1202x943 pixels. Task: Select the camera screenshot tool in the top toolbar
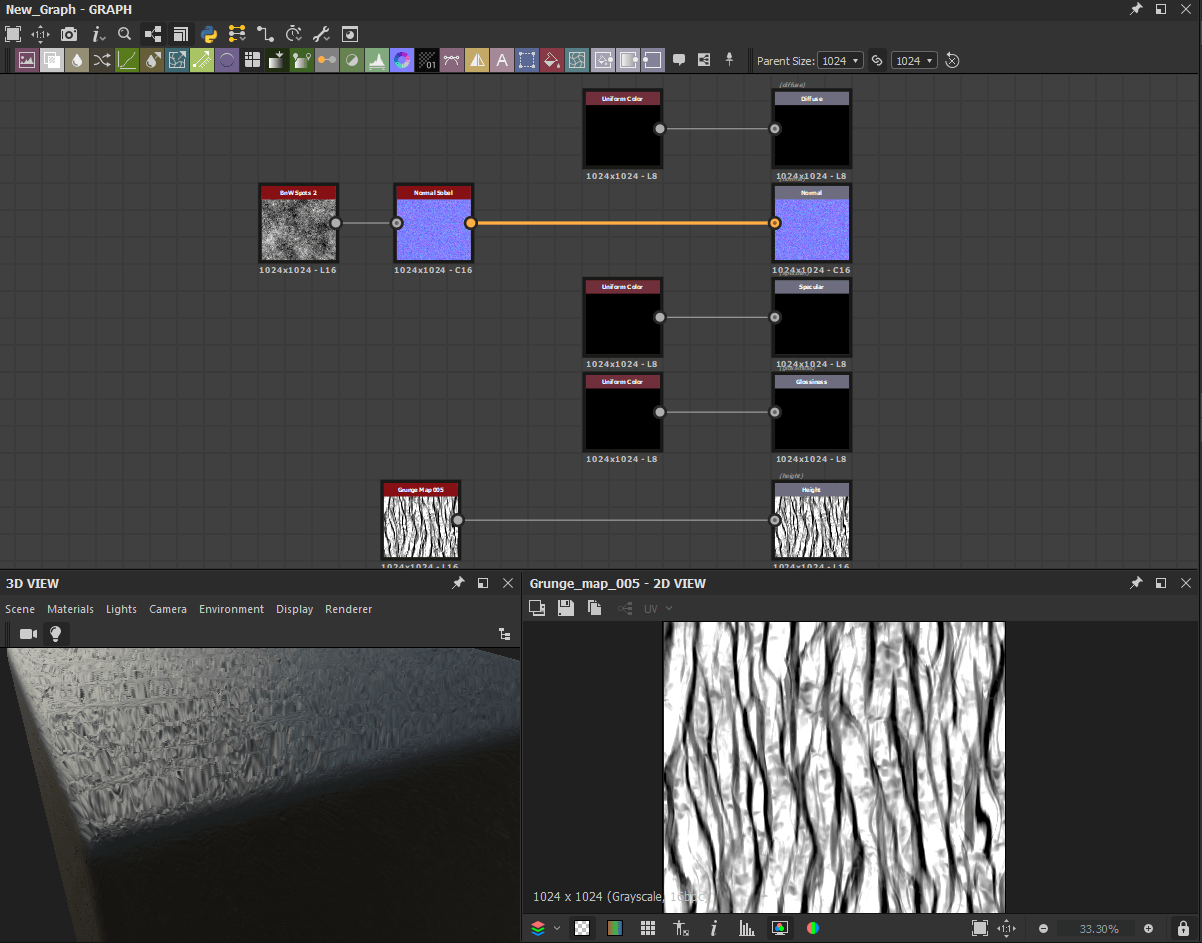click(x=68, y=34)
